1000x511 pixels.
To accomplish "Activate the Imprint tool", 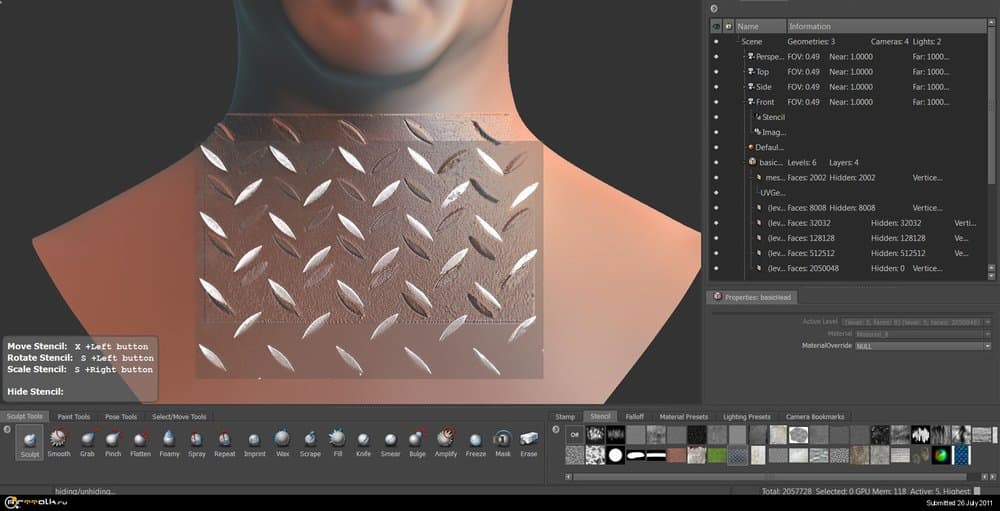I will [x=254, y=440].
